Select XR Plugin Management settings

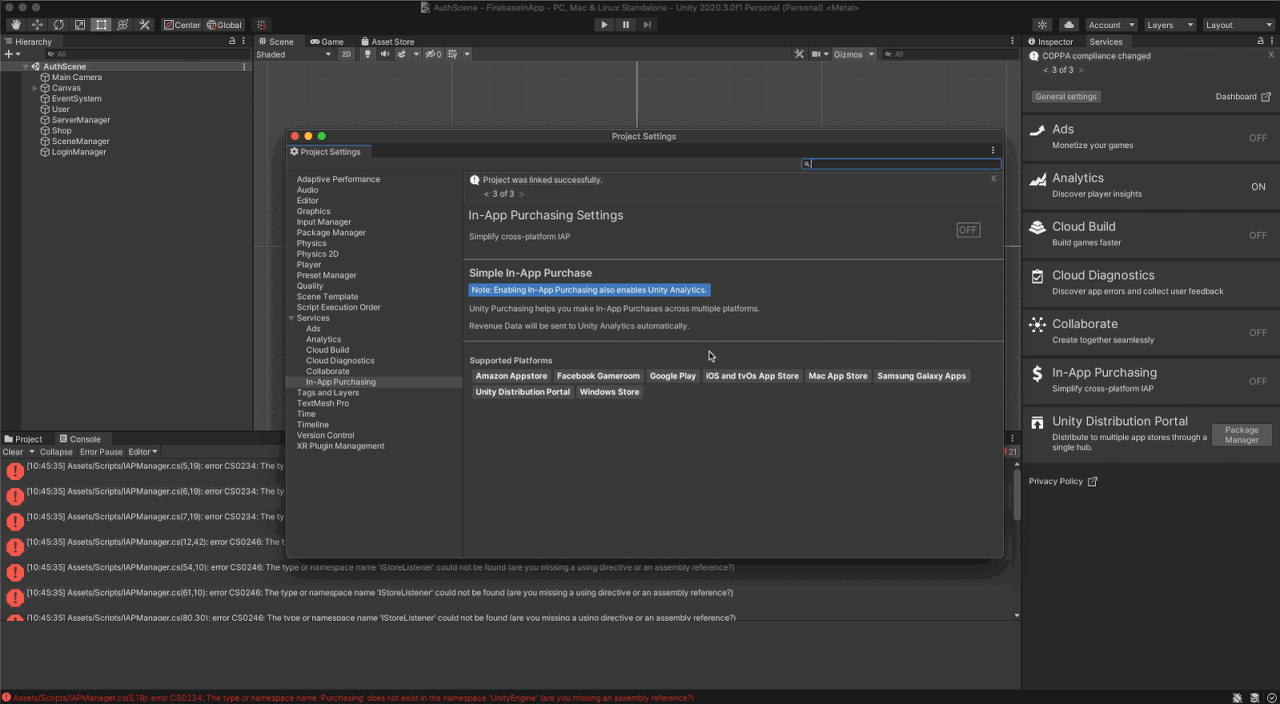[x=340, y=446]
